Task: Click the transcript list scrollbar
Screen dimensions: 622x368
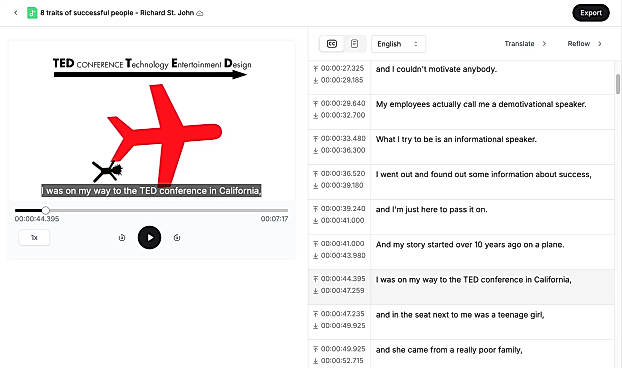Action: point(618,84)
